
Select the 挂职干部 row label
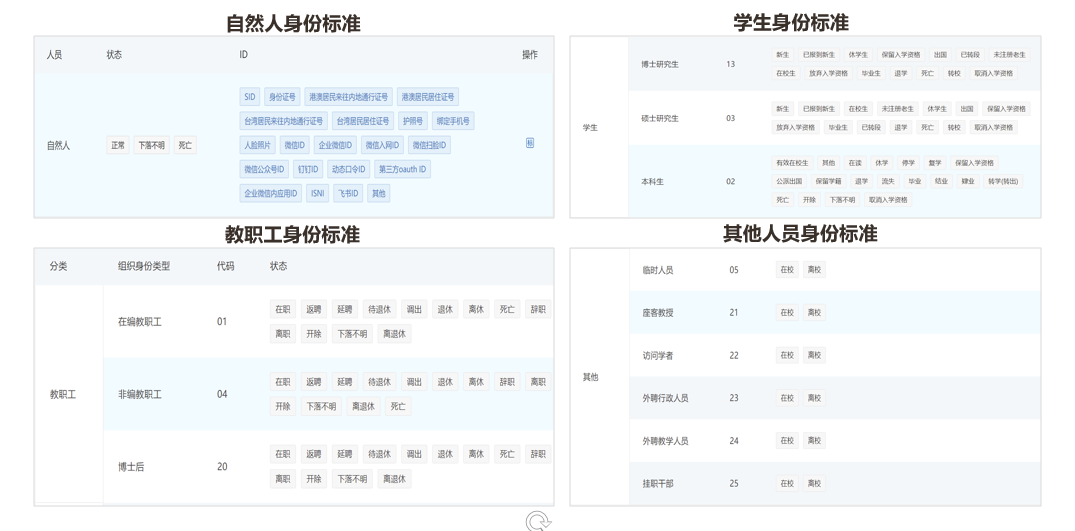658,483
